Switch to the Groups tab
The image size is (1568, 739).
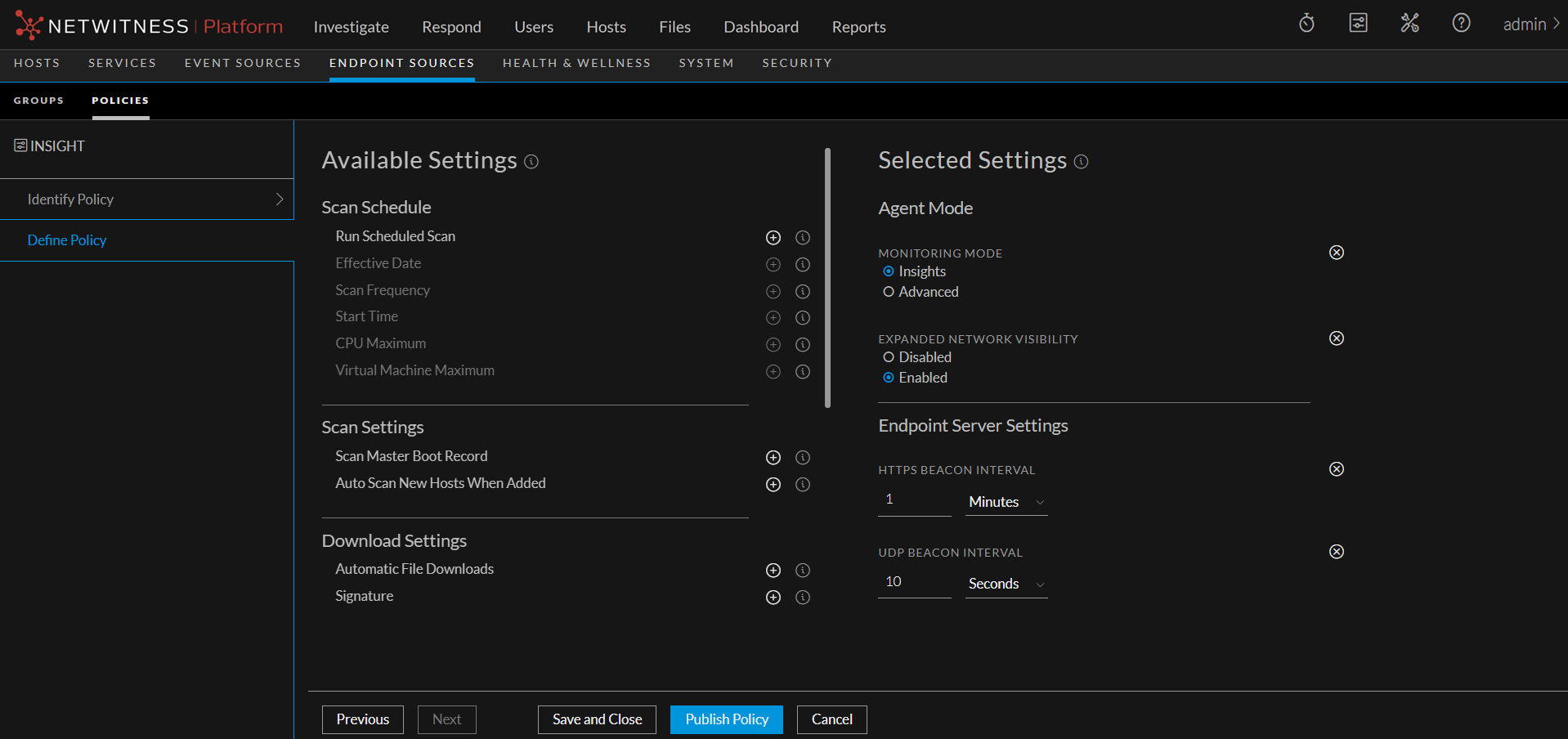coord(38,101)
